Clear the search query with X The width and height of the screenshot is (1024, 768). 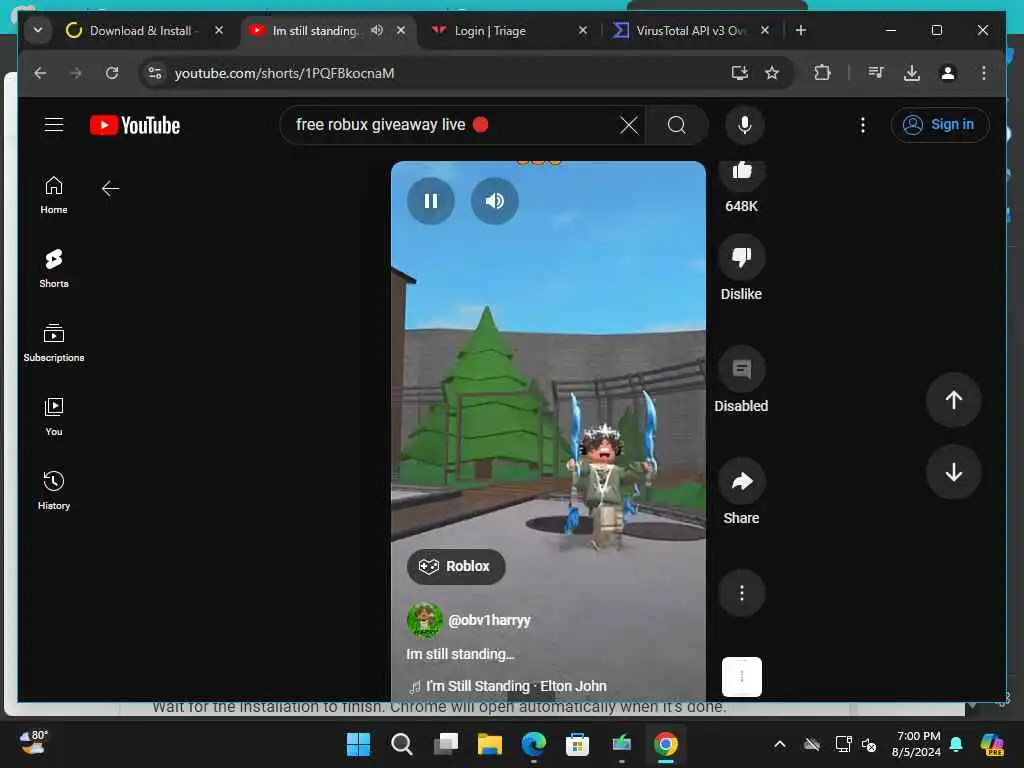[628, 125]
